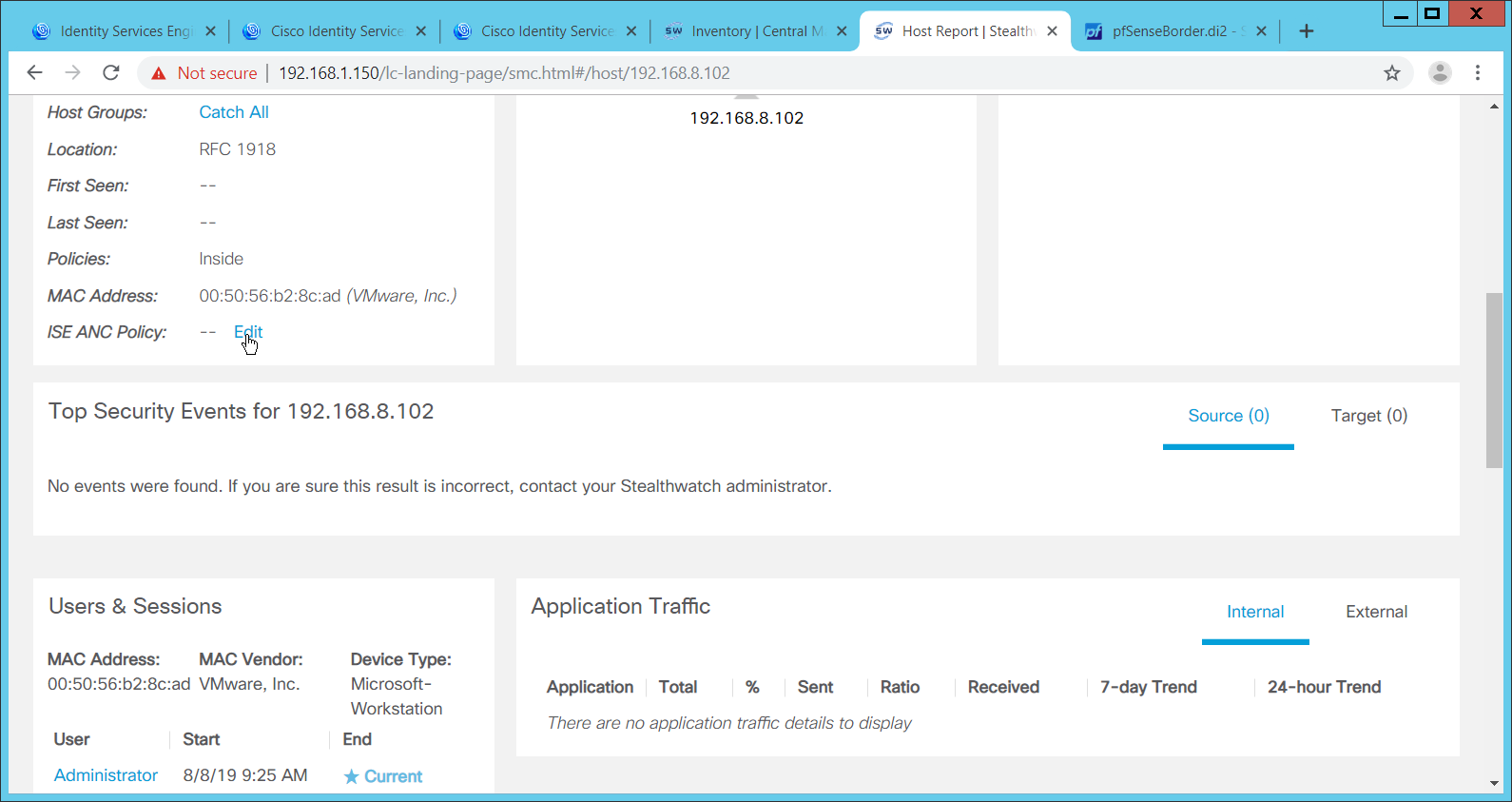Close the Inventory Central tab
The width and height of the screenshot is (1512, 802).
pyautogui.click(x=842, y=31)
